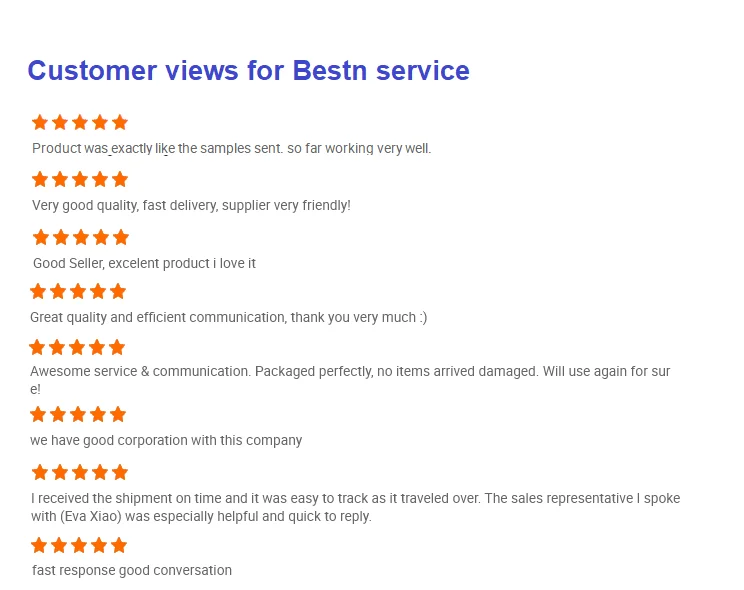
Task: Click the 'Good Seller, excelent product' review text
Action: click(x=144, y=264)
